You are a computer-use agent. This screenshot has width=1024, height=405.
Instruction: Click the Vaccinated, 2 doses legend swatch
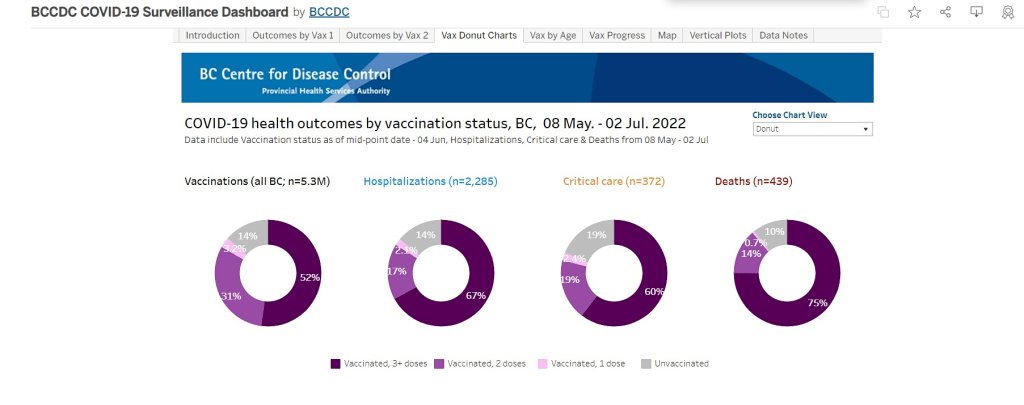tap(440, 364)
